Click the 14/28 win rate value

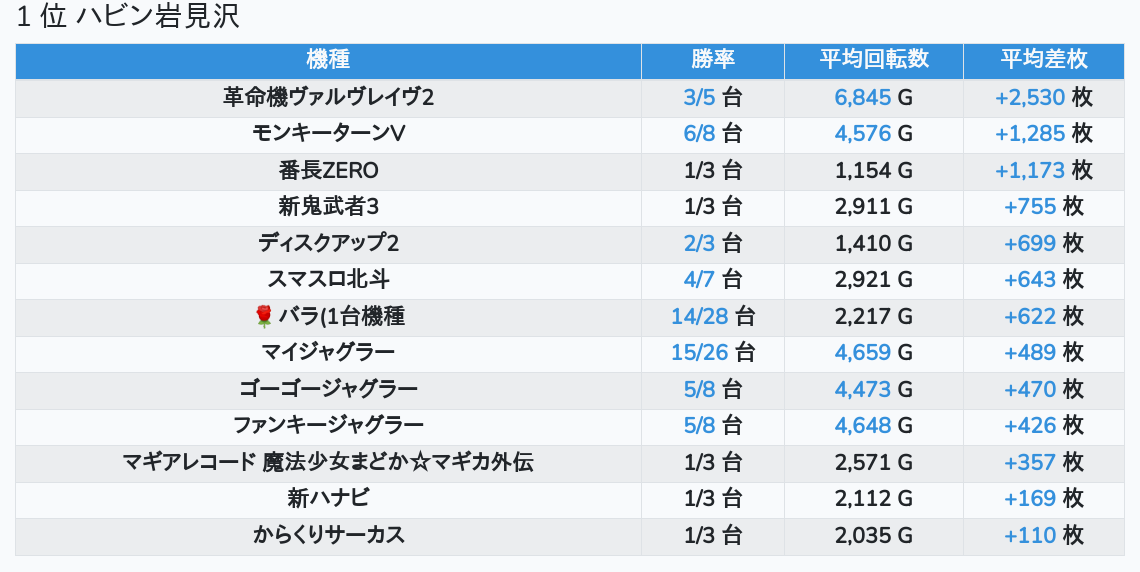(700, 317)
